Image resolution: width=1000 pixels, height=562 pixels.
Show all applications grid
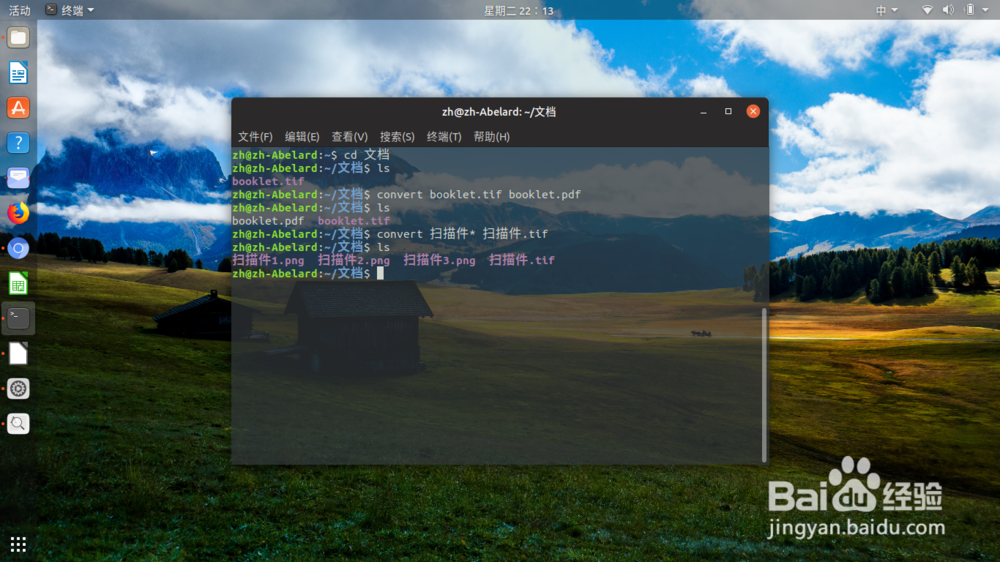click(x=18, y=544)
